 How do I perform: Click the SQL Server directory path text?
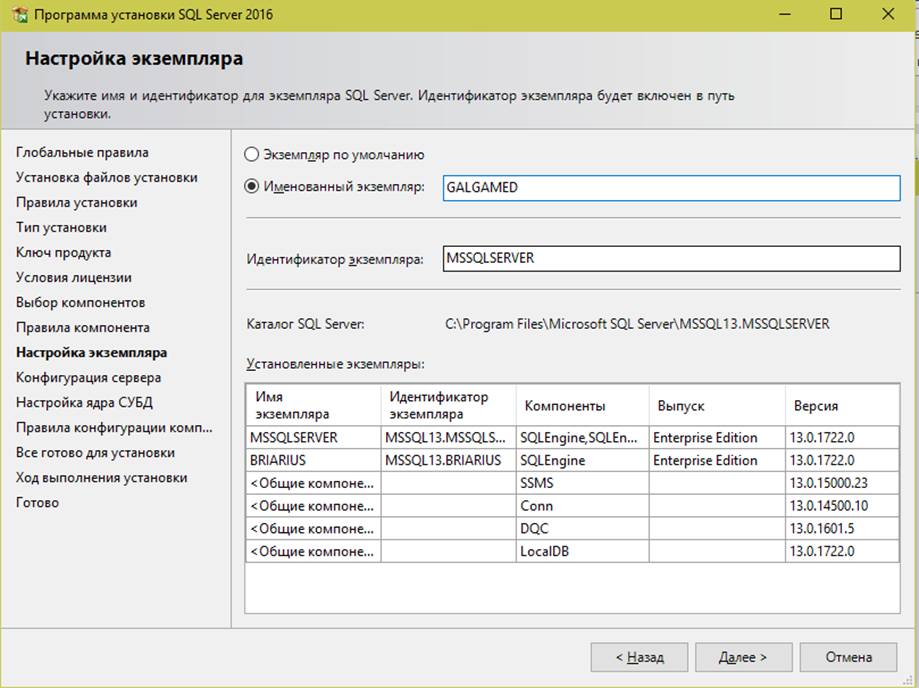click(637, 324)
